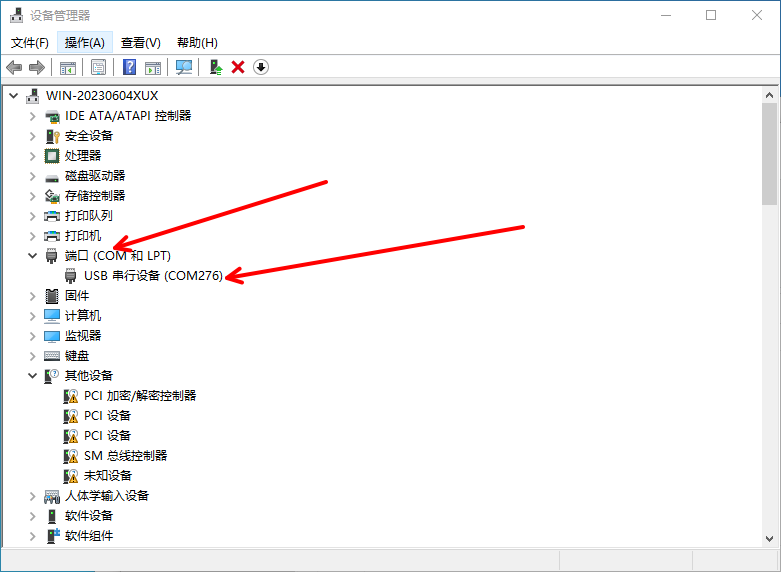This screenshot has height=572, width=781.
Task: Expand the 磁盘驱动器 category
Action: pyautogui.click(x=32, y=176)
